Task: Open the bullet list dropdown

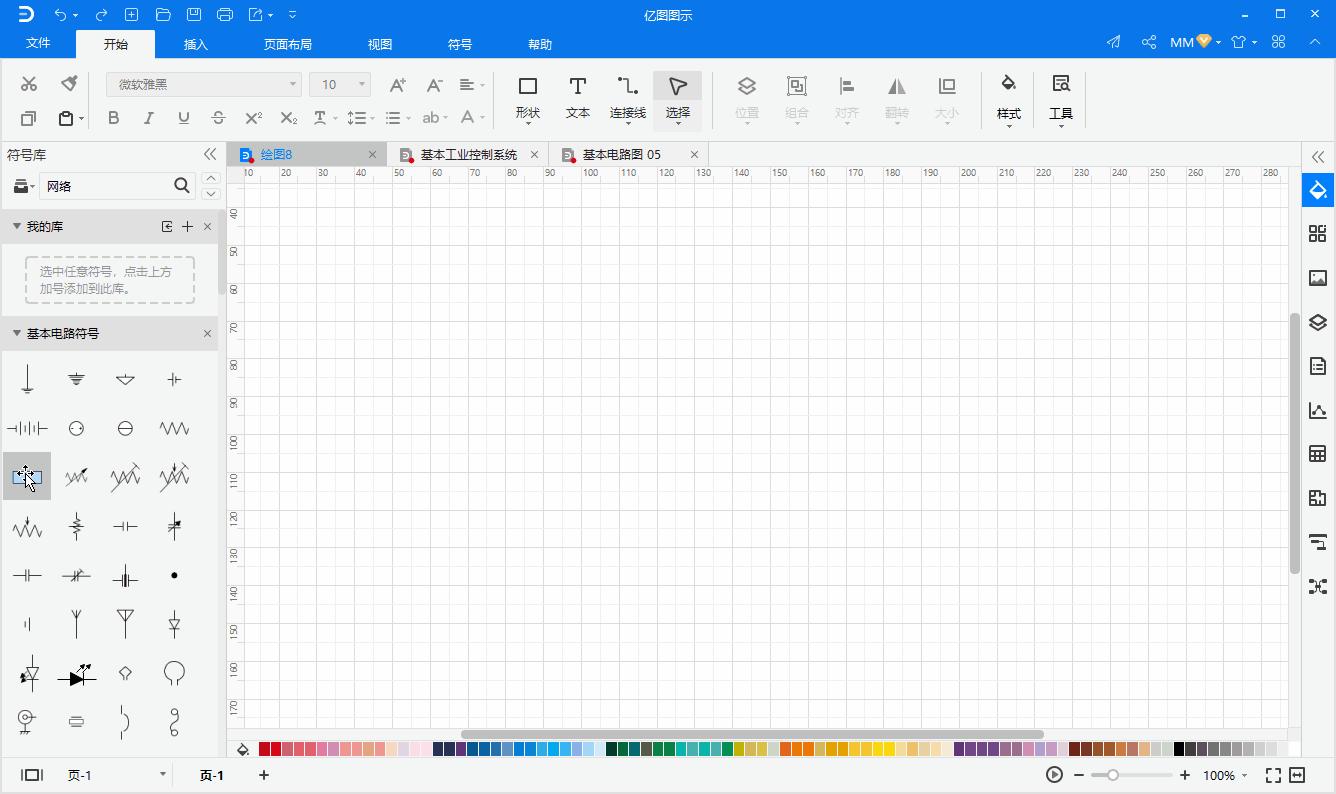Action: (x=398, y=118)
